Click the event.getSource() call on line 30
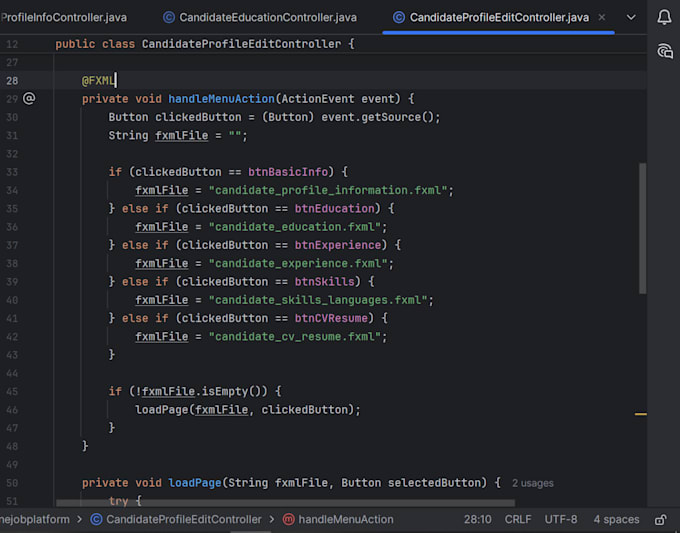The height and width of the screenshot is (533, 680). (x=377, y=117)
